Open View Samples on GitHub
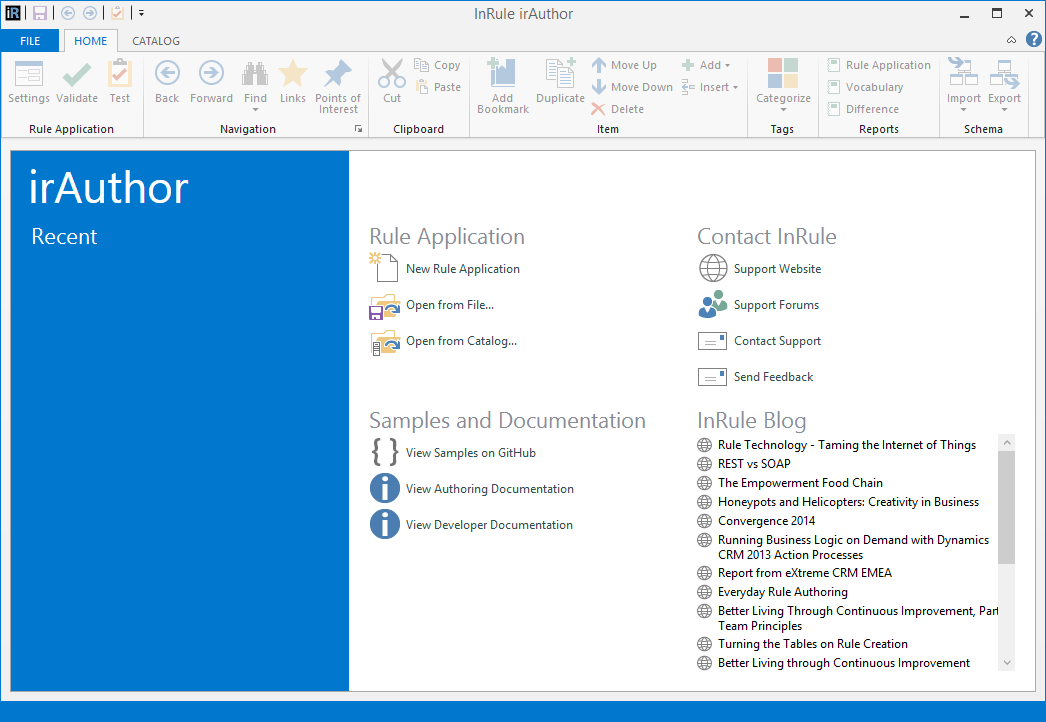 coord(470,453)
